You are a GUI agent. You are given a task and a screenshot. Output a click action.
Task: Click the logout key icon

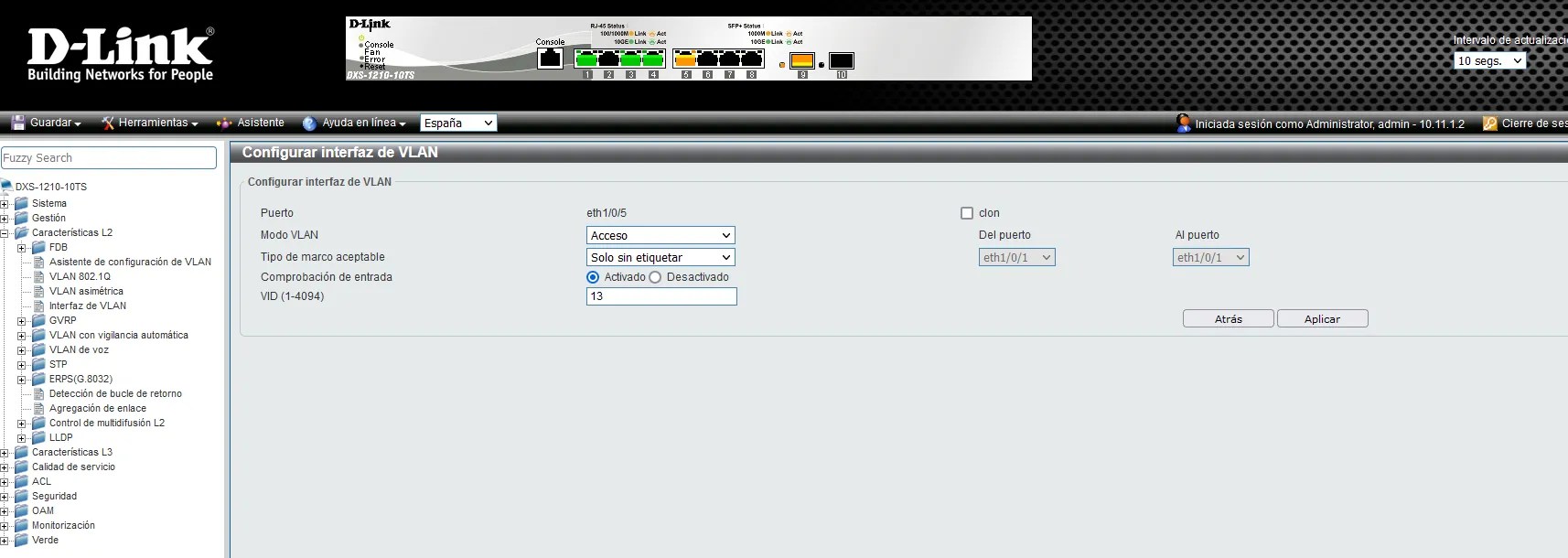coord(1490,123)
